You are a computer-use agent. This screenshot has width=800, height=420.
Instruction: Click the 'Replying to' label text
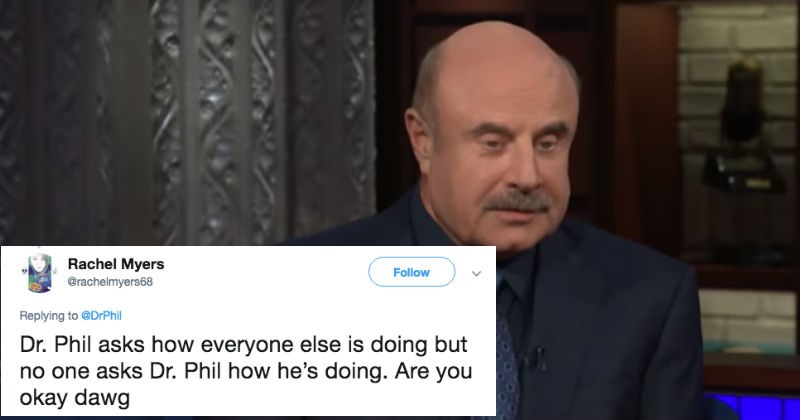coord(49,315)
